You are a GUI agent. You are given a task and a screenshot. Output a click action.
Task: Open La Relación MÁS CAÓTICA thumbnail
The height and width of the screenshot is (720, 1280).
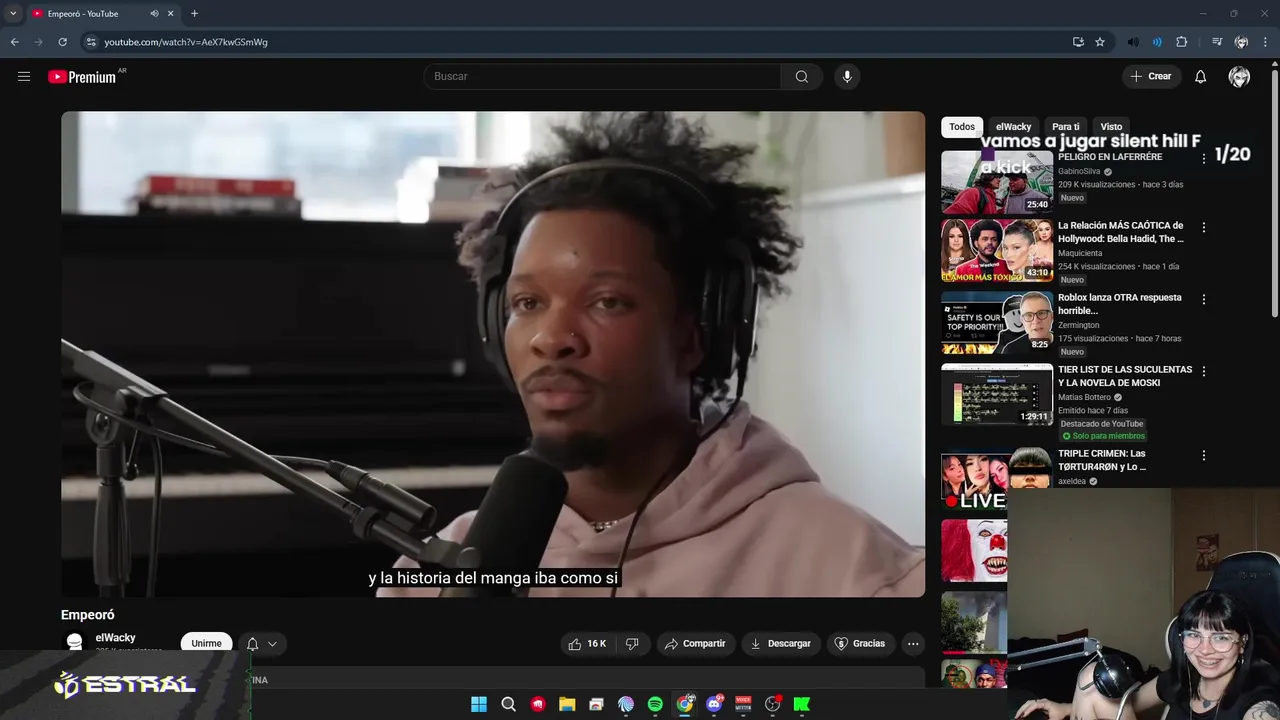point(997,250)
